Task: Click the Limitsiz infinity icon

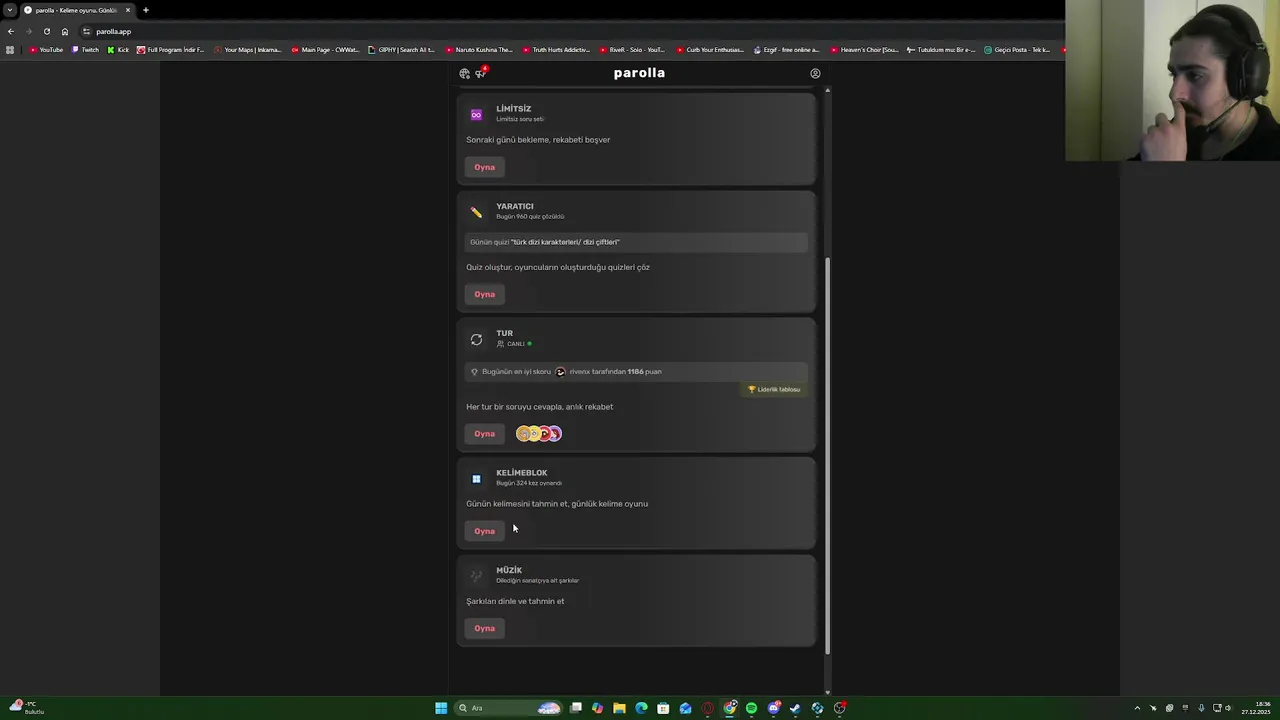Action: (476, 114)
